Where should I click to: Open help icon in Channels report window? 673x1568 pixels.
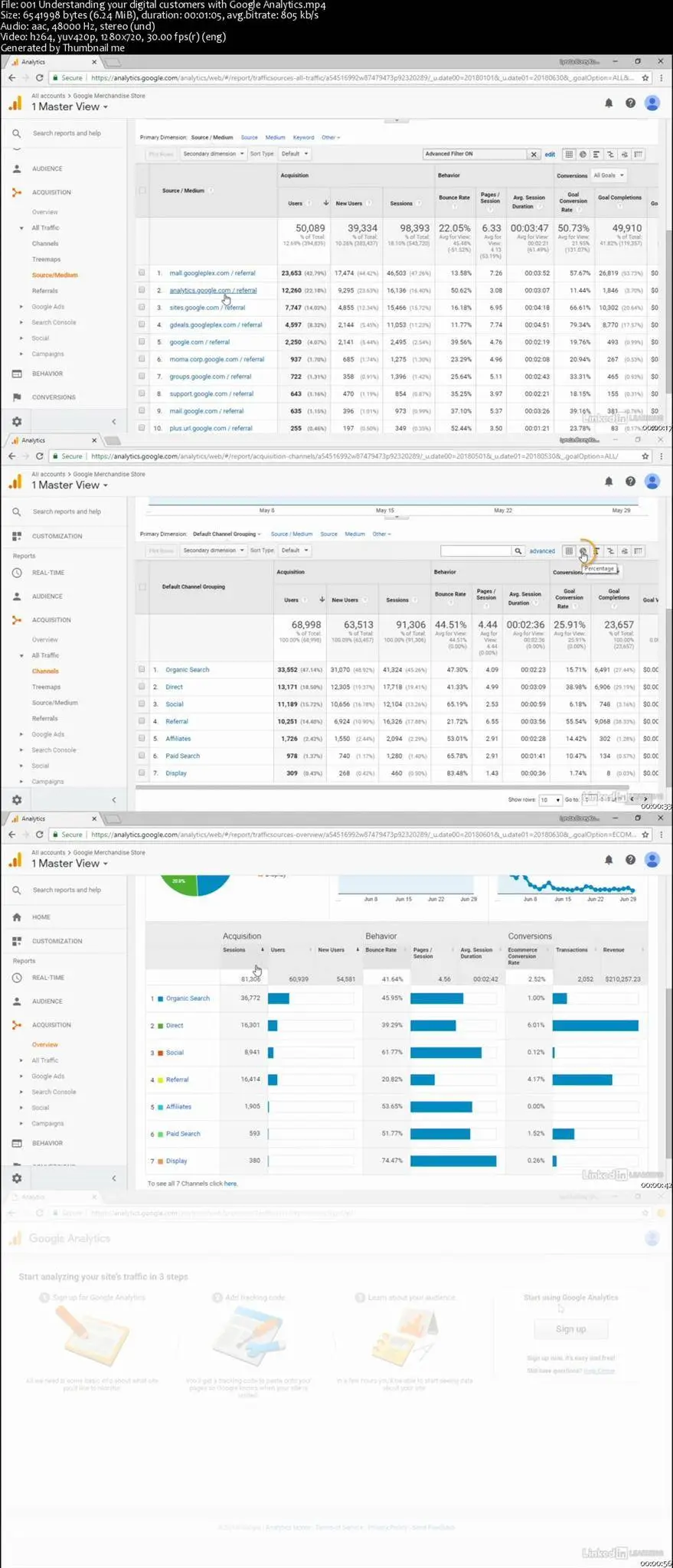point(630,481)
